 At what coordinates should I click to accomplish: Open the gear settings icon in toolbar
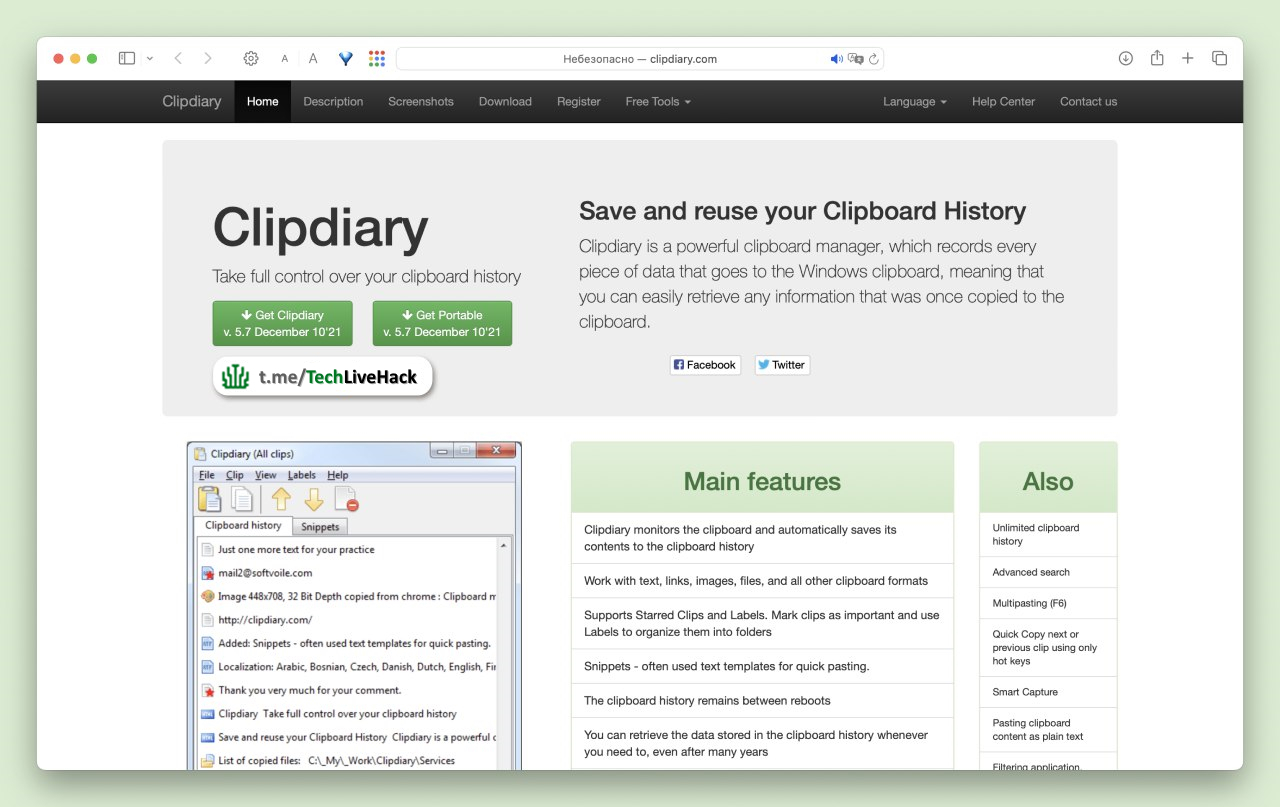(251, 59)
